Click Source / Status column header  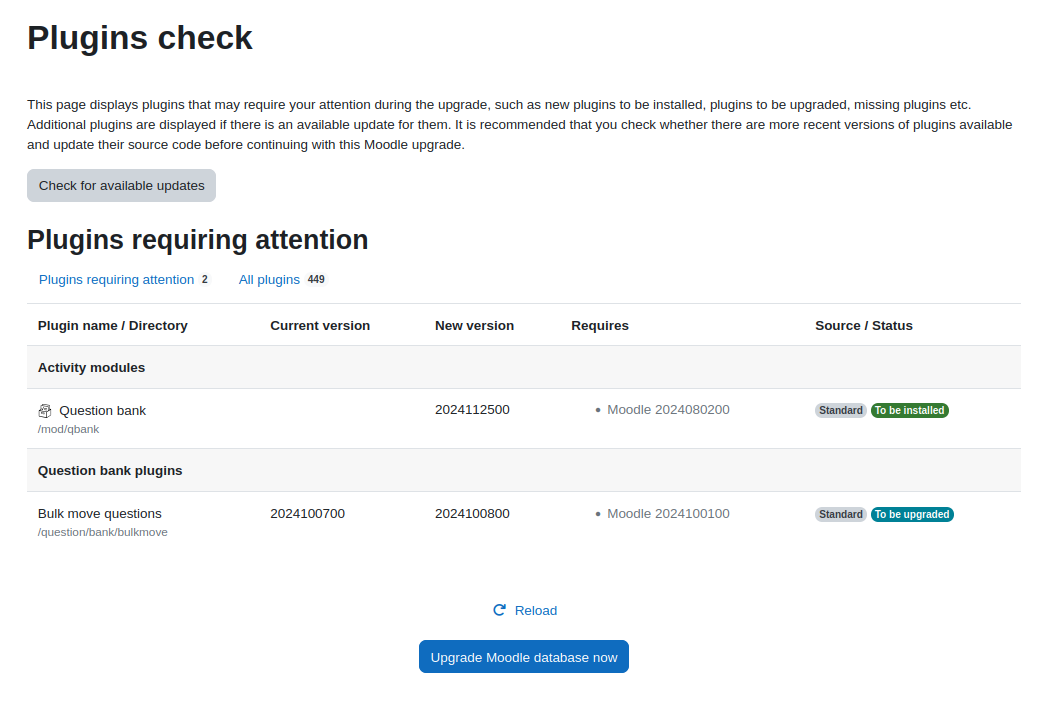click(863, 325)
